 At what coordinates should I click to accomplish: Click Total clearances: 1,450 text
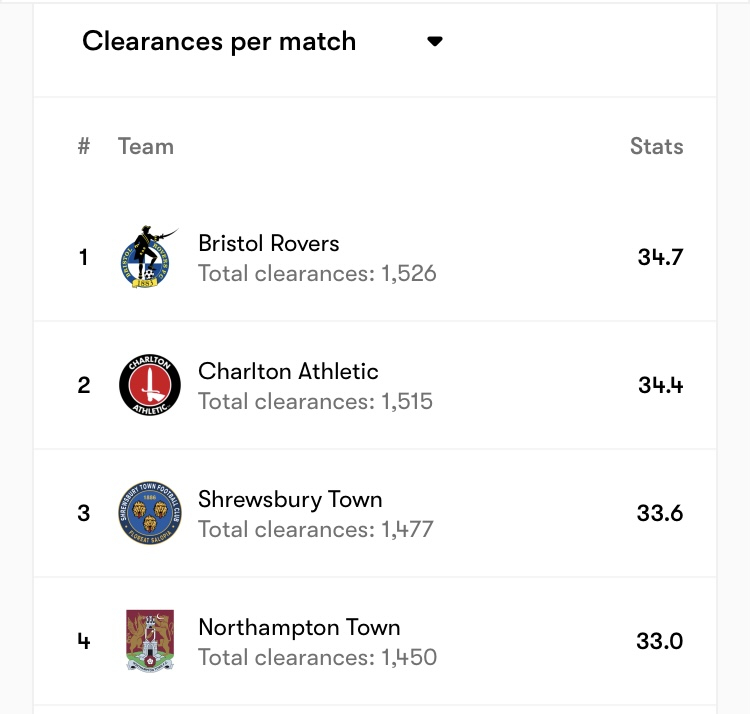click(x=317, y=657)
